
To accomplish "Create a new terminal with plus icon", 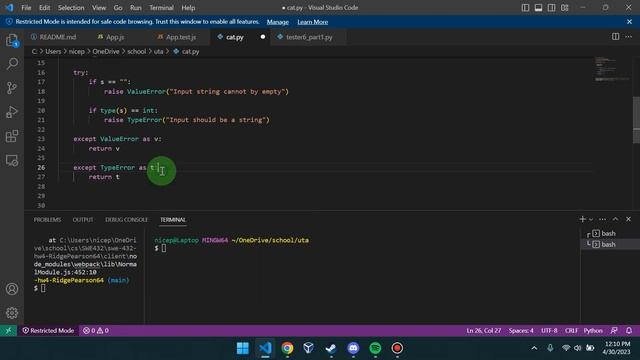I will pyautogui.click(x=582, y=219).
